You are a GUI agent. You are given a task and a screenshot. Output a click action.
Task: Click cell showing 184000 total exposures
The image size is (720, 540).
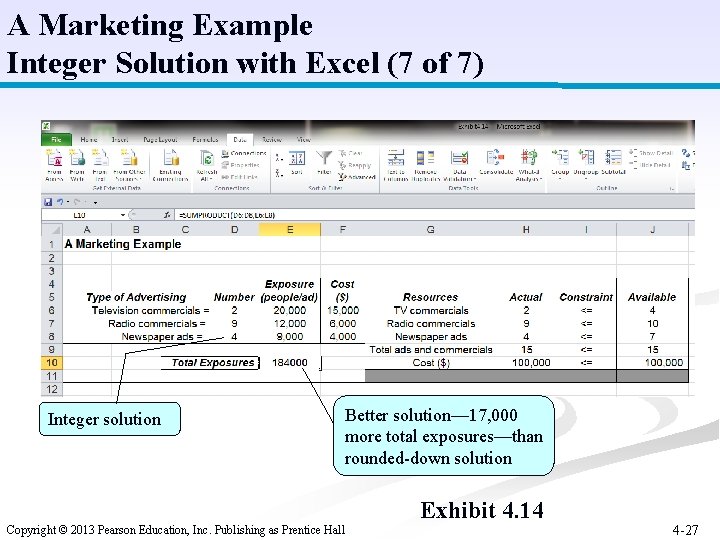point(290,363)
